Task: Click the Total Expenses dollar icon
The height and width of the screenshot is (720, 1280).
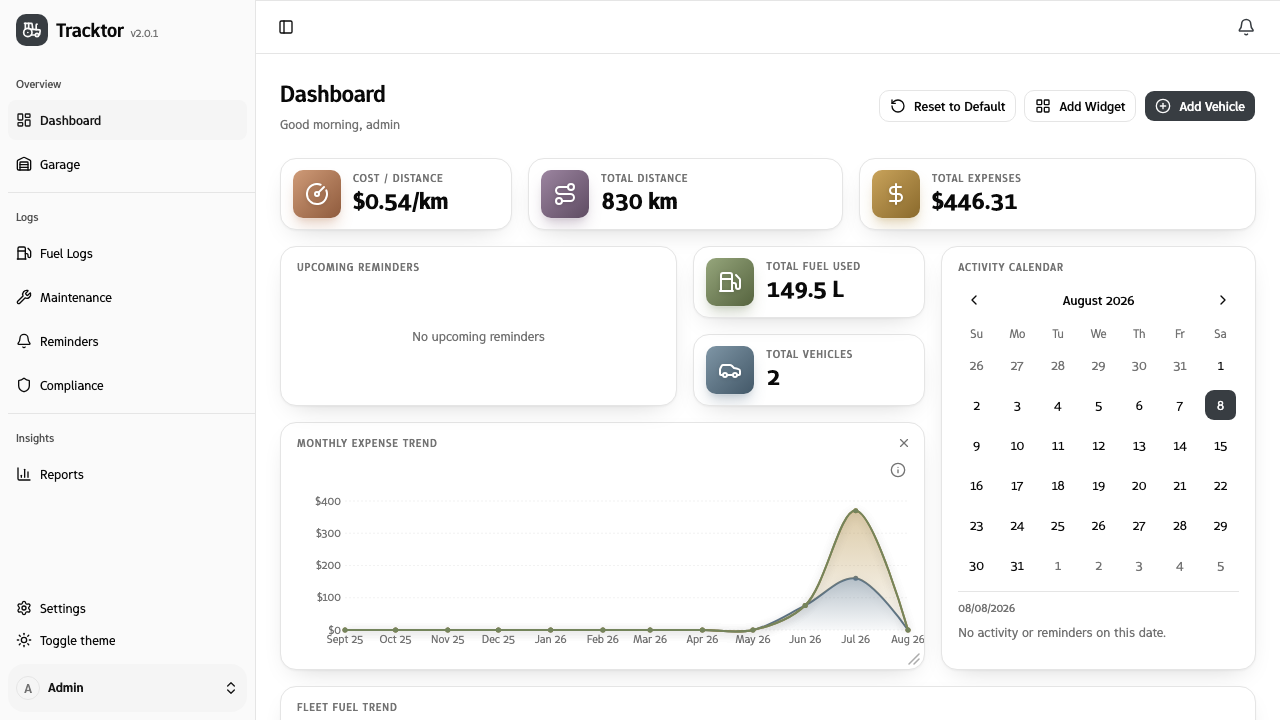Action: coord(896,194)
